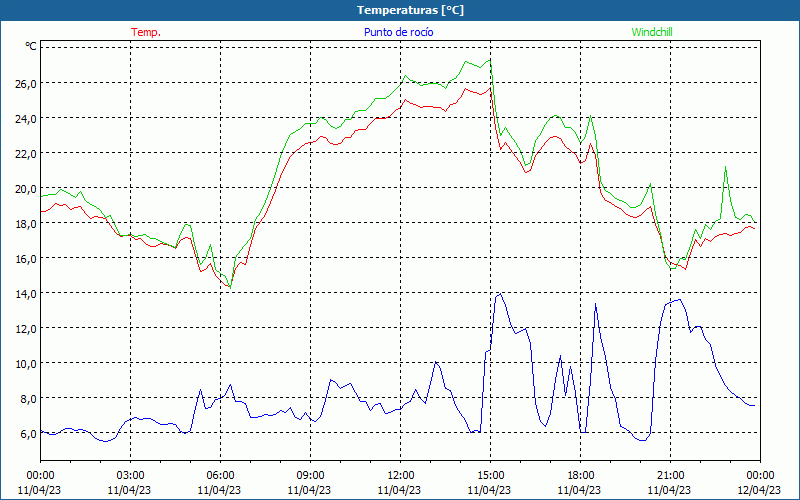Click the "03:00" x-axis time label

pyautogui.click(x=130, y=475)
